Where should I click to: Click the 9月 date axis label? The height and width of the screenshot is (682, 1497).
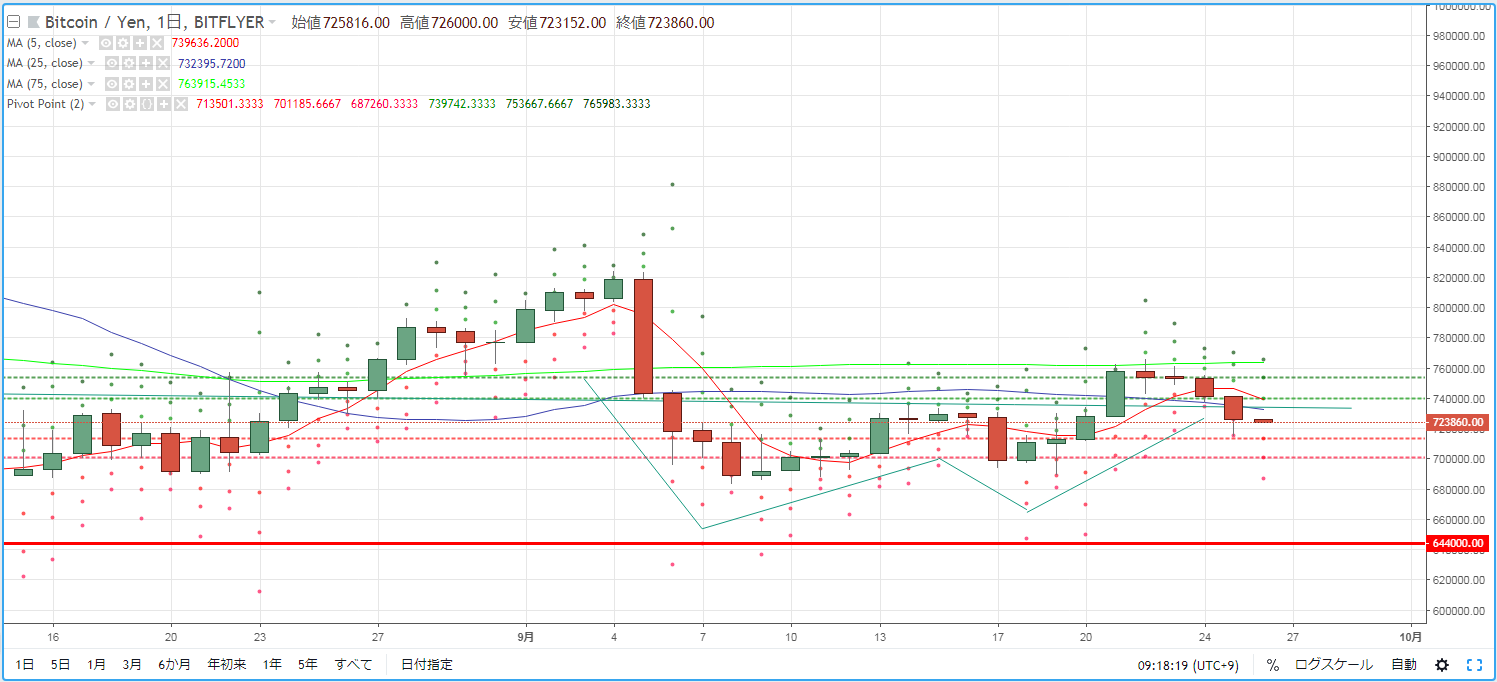pos(526,637)
